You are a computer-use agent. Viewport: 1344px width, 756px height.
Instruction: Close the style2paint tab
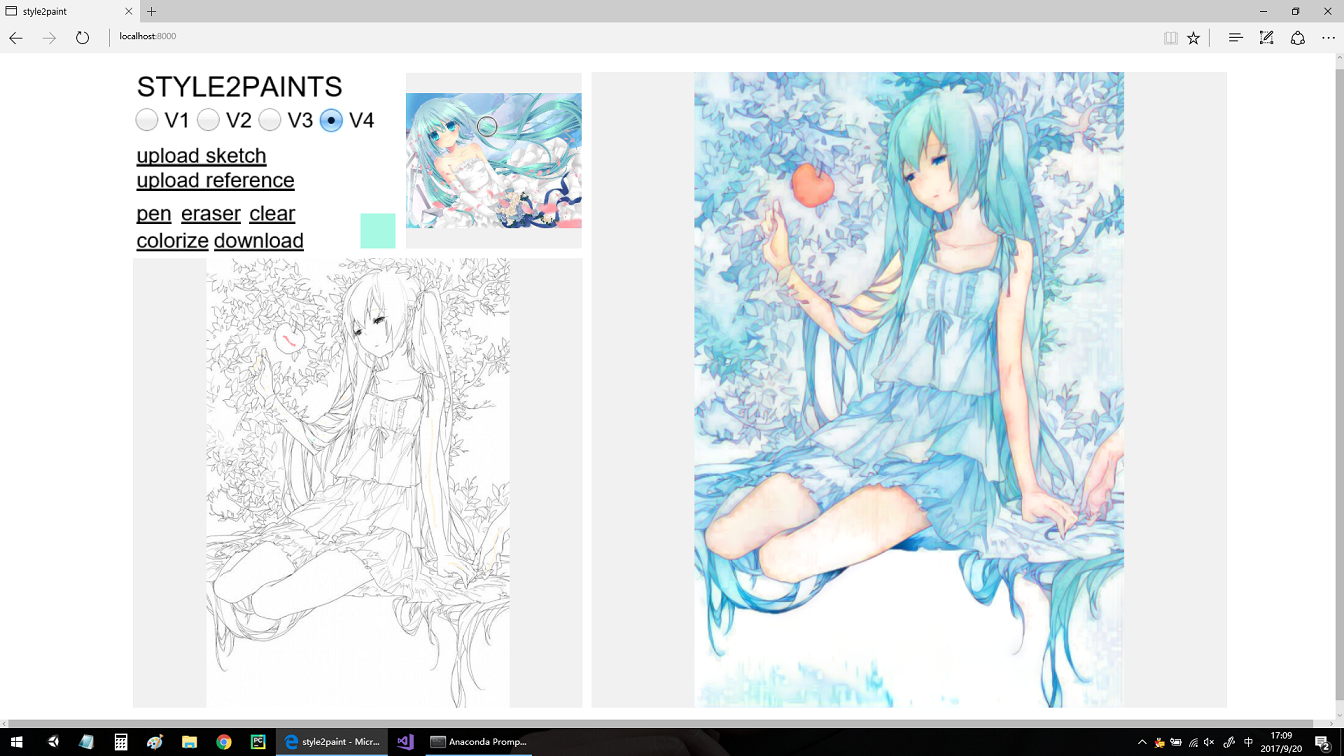coord(129,12)
